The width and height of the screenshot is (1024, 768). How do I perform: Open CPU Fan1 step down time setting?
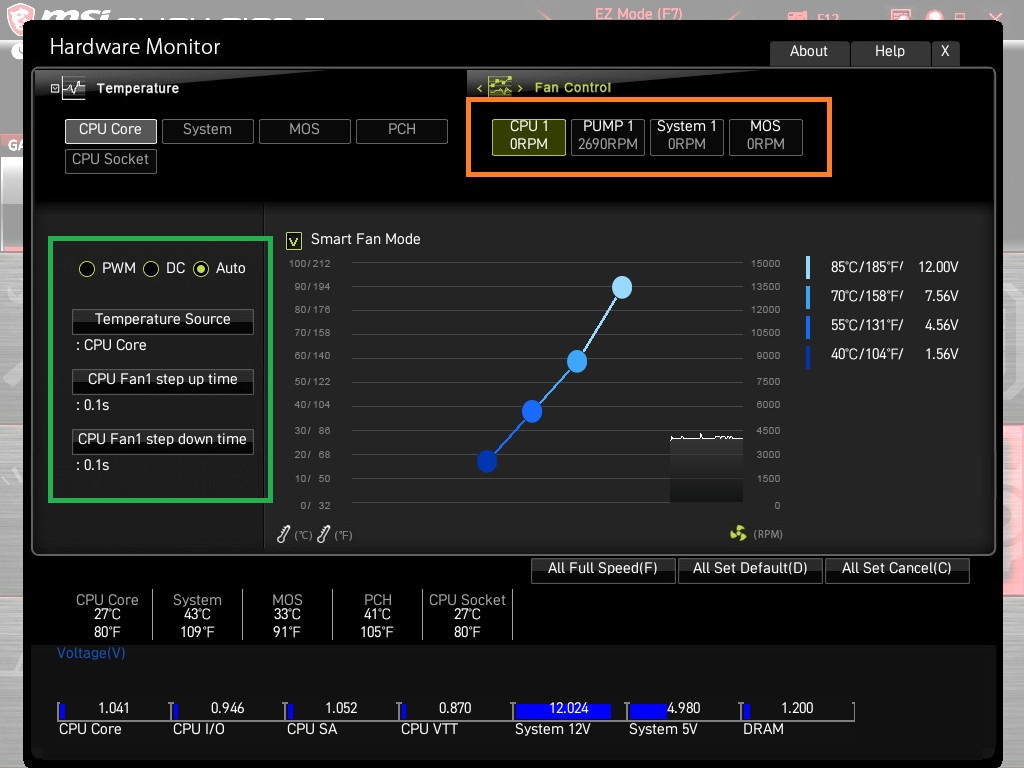[x=163, y=441]
